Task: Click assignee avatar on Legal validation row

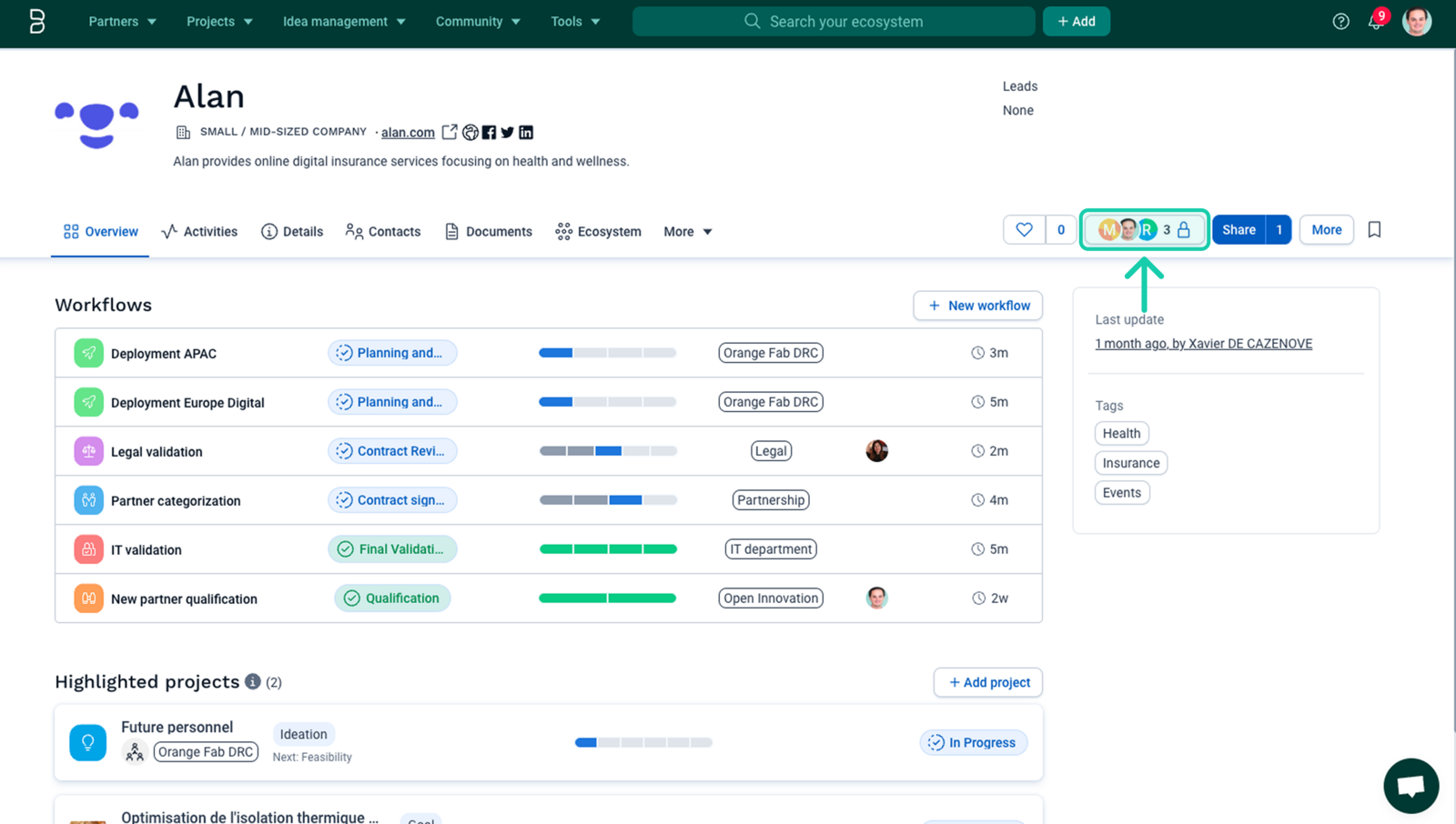Action: (876, 451)
